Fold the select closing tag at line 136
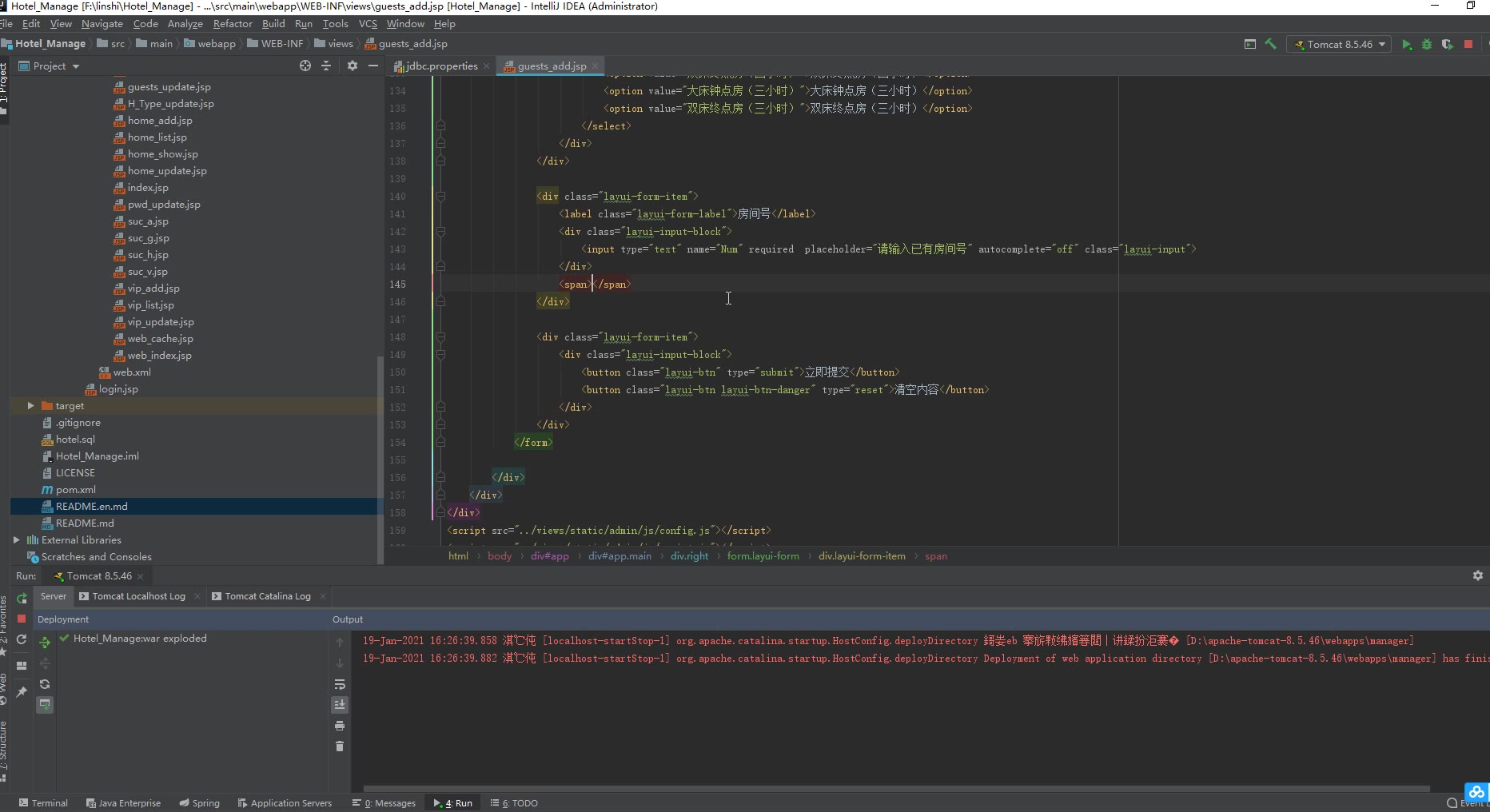This screenshot has height=812, width=1490. 440,126
